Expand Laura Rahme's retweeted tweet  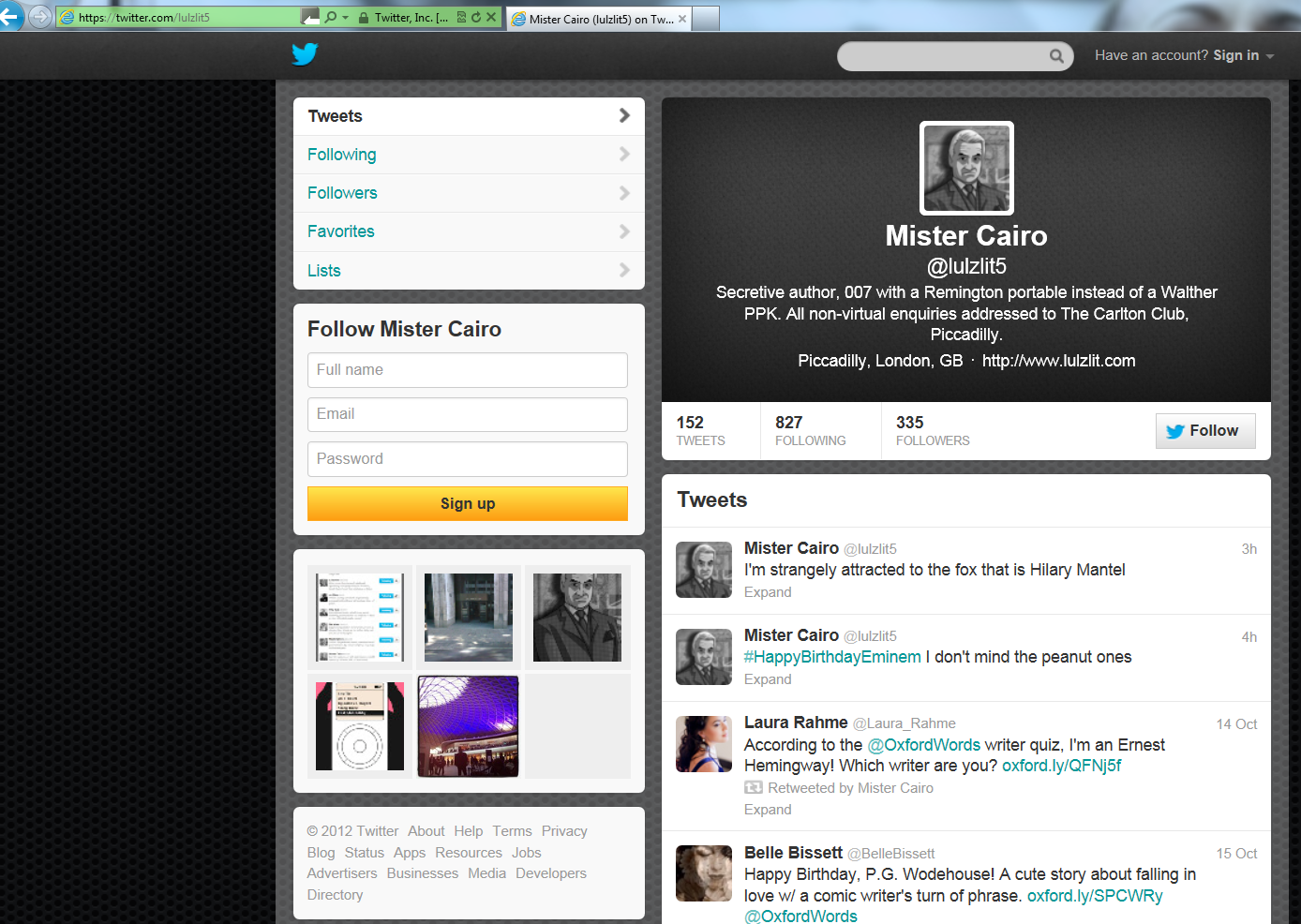pyautogui.click(x=768, y=810)
